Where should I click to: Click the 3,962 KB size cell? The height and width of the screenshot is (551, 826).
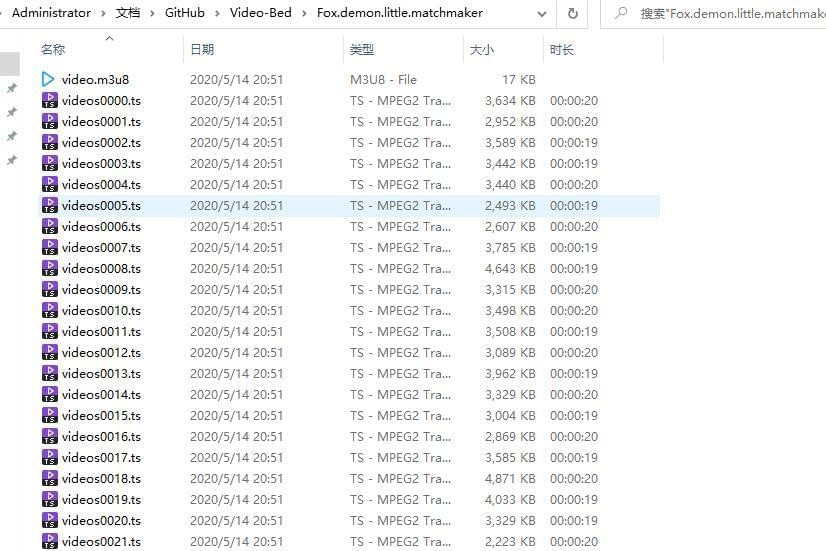pyautogui.click(x=510, y=373)
